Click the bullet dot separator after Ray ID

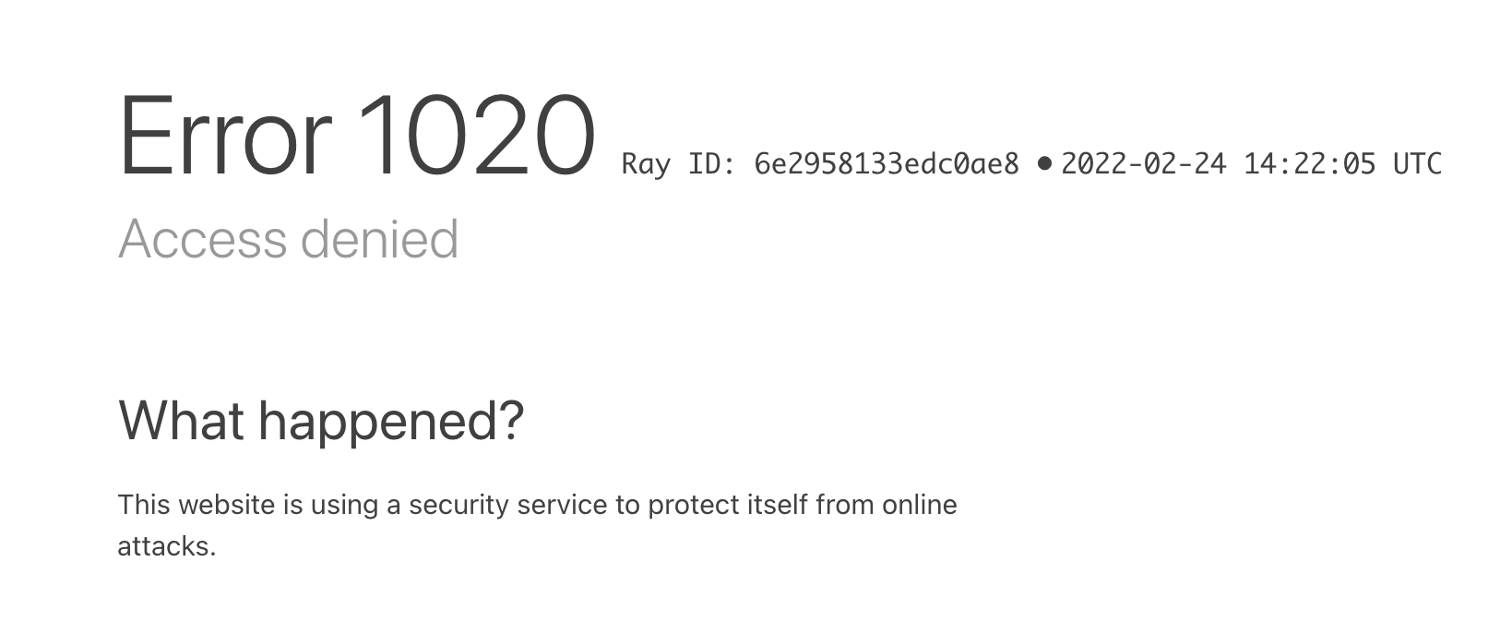click(x=1045, y=163)
